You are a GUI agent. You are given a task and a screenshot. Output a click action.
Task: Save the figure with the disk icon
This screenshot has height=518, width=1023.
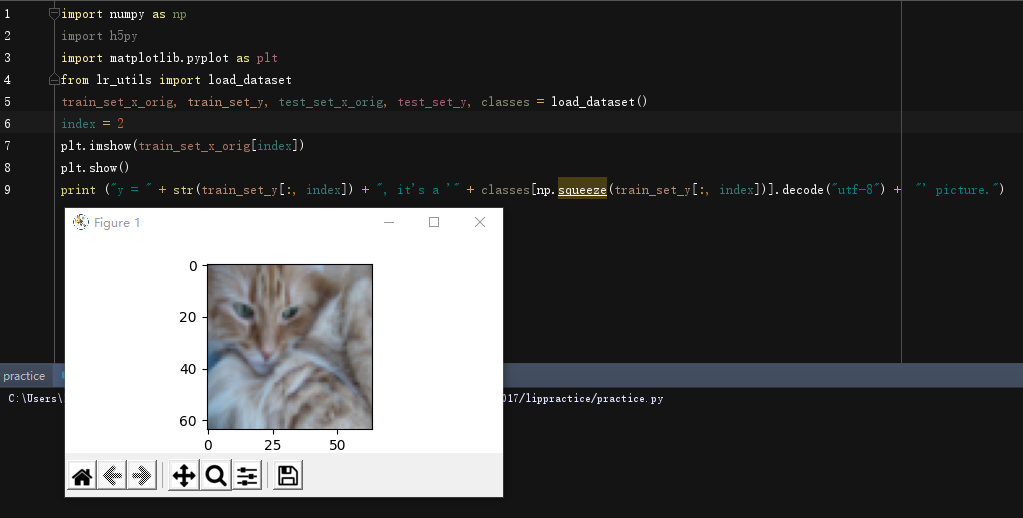[x=288, y=476]
